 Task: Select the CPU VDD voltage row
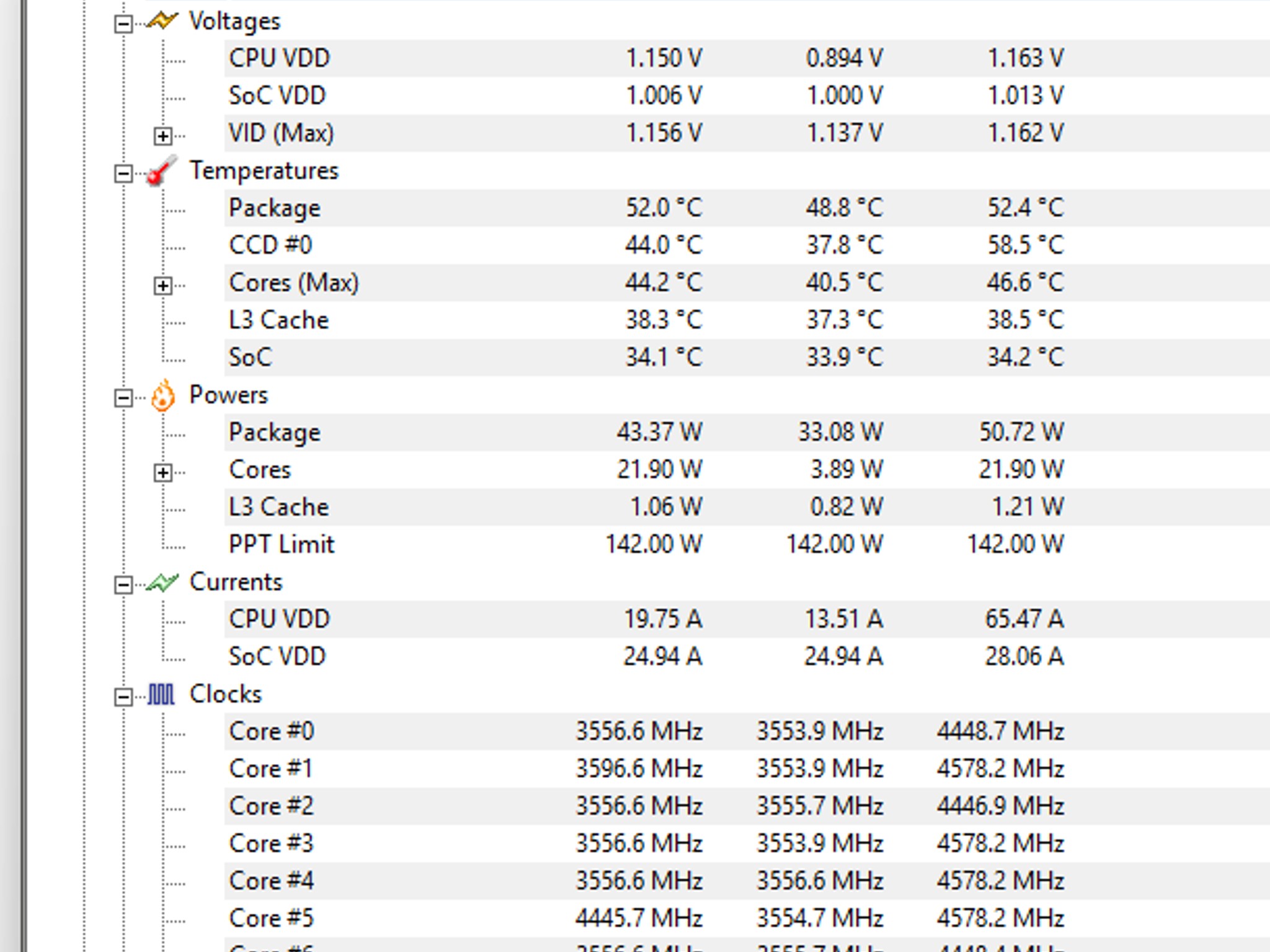pos(747,58)
